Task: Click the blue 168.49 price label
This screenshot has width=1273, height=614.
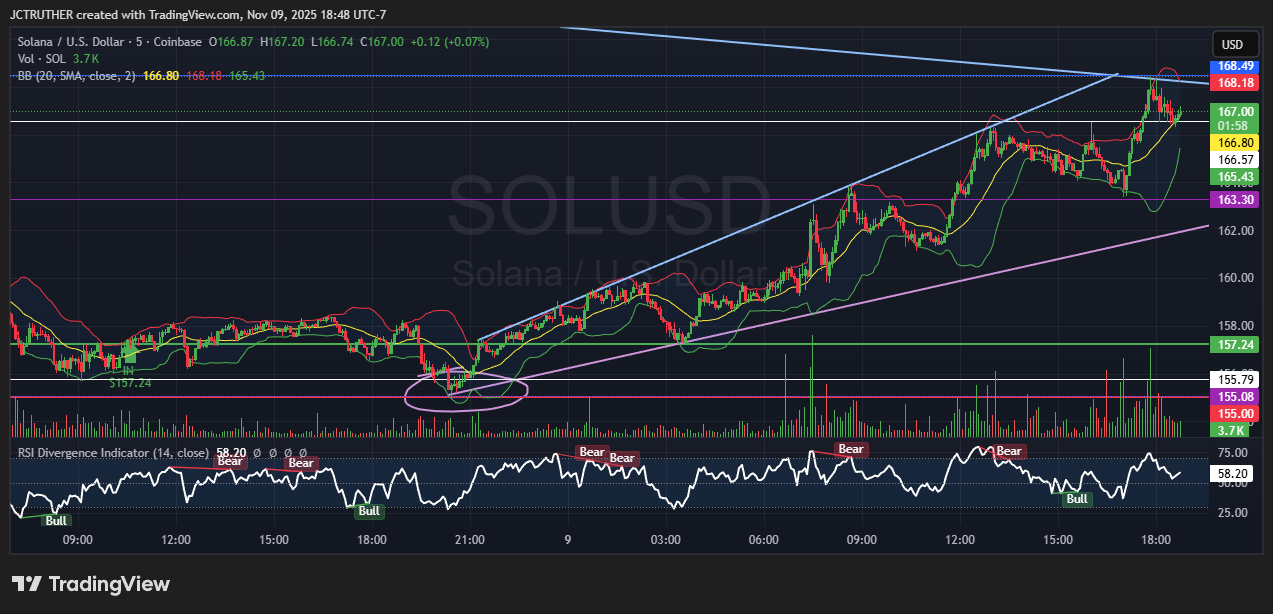Action: tap(1233, 65)
